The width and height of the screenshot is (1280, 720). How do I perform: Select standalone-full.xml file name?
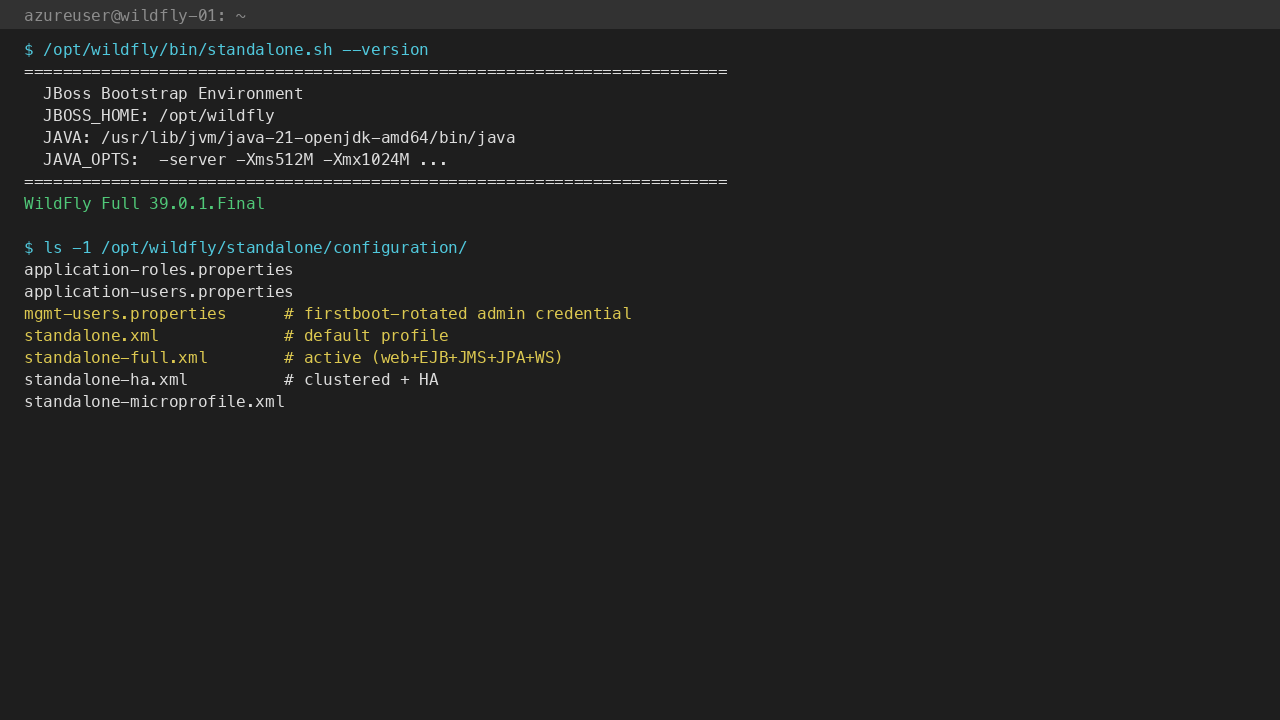[116, 358]
